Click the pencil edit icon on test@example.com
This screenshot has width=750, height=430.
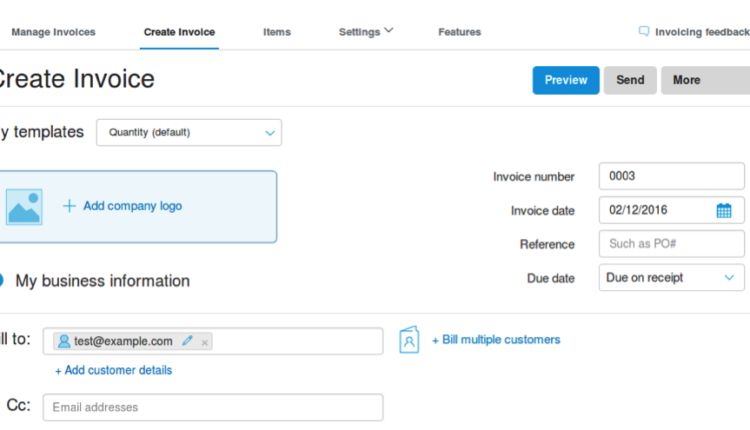tap(187, 341)
